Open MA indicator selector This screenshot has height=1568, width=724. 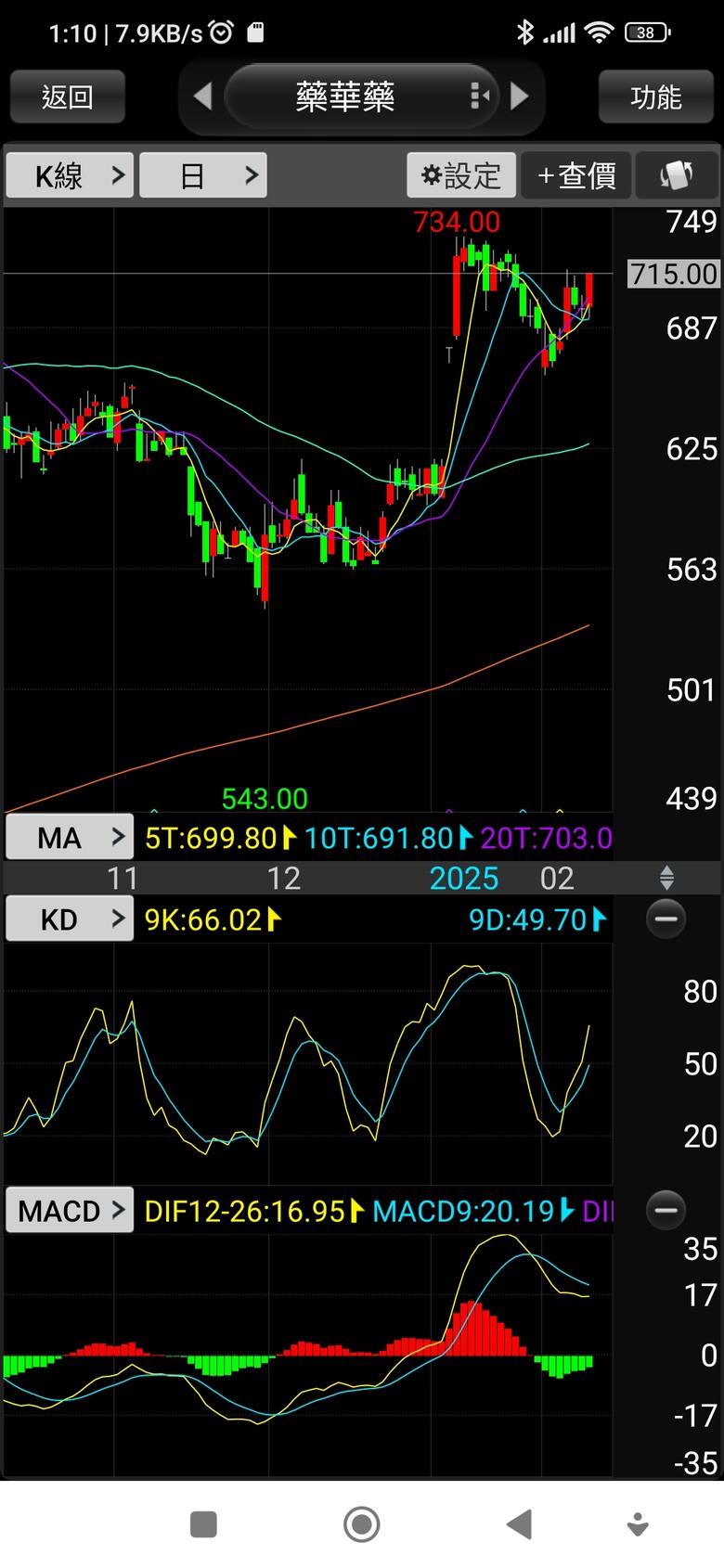71,838
